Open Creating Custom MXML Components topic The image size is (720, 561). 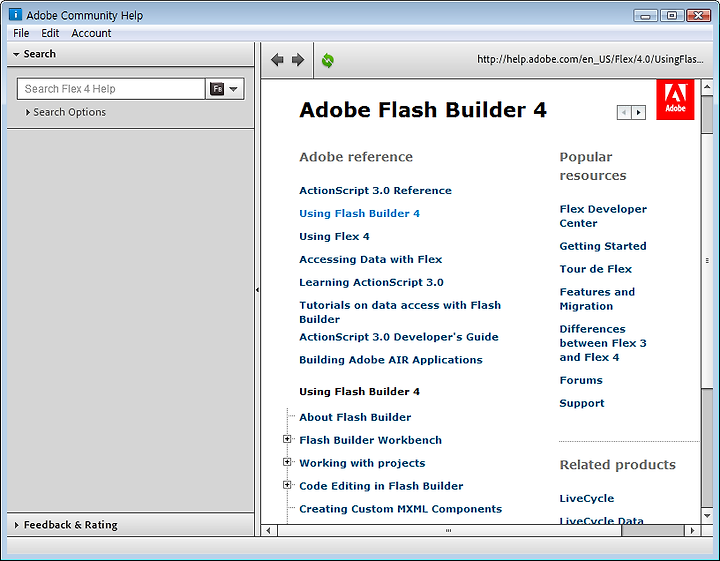pos(400,509)
